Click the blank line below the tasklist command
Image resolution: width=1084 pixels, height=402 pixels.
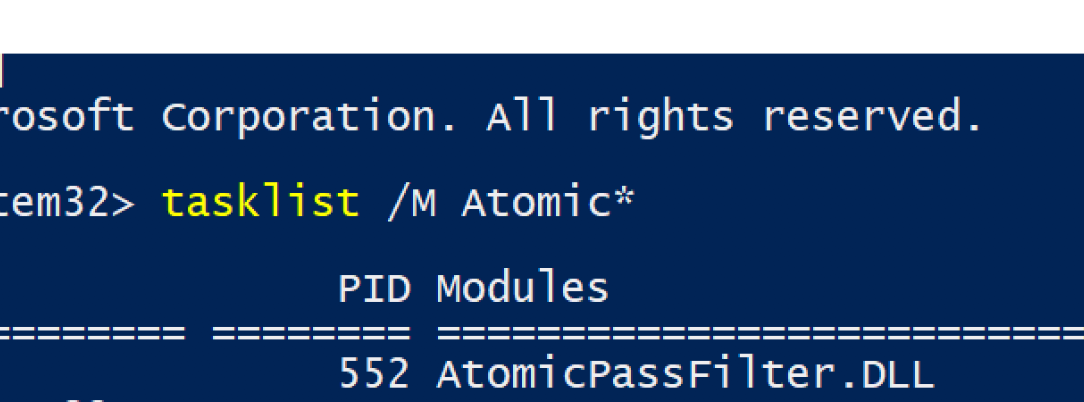pos(542,246)
